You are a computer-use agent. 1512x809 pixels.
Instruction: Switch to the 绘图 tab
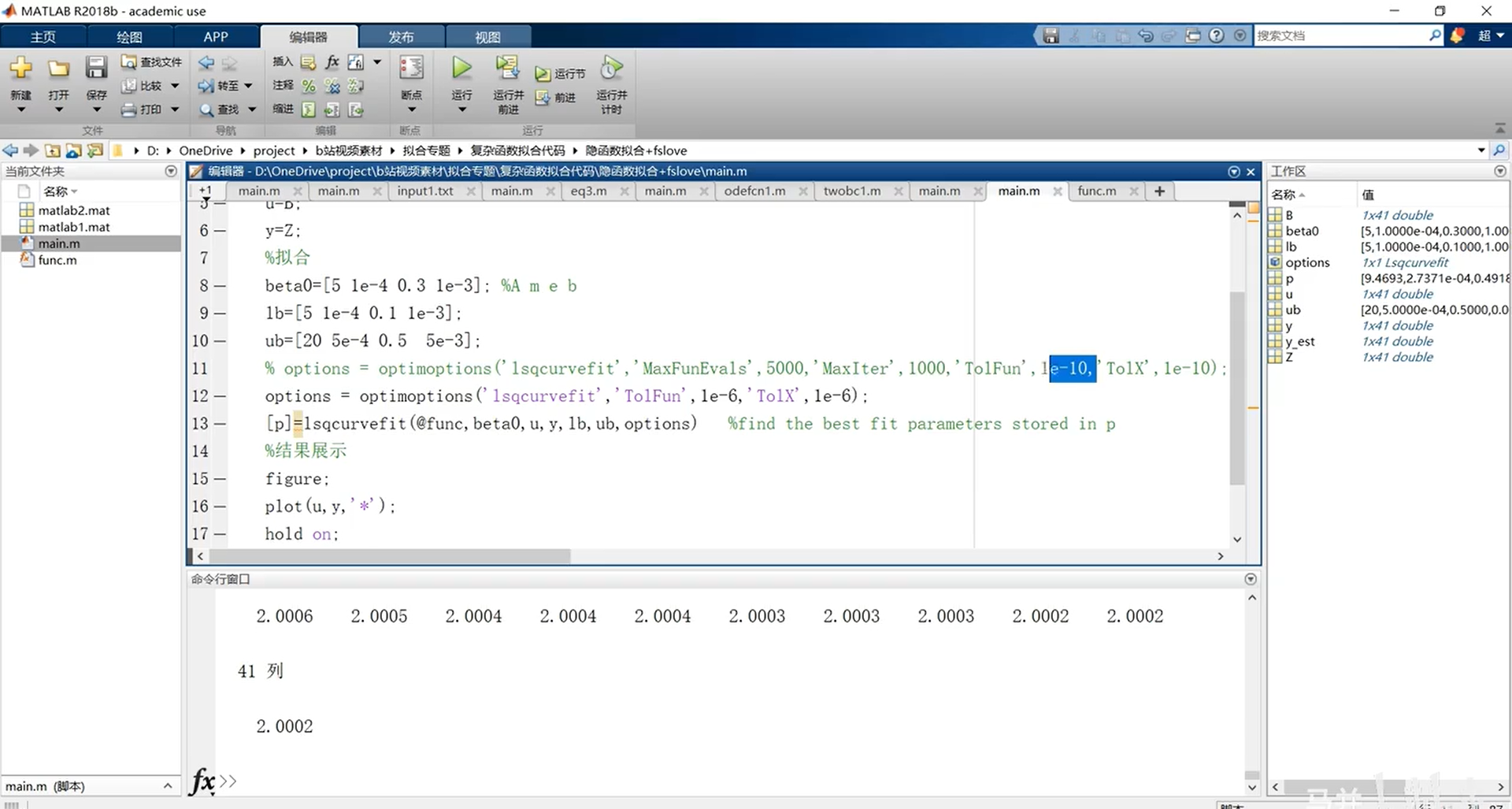click(129, 36)
